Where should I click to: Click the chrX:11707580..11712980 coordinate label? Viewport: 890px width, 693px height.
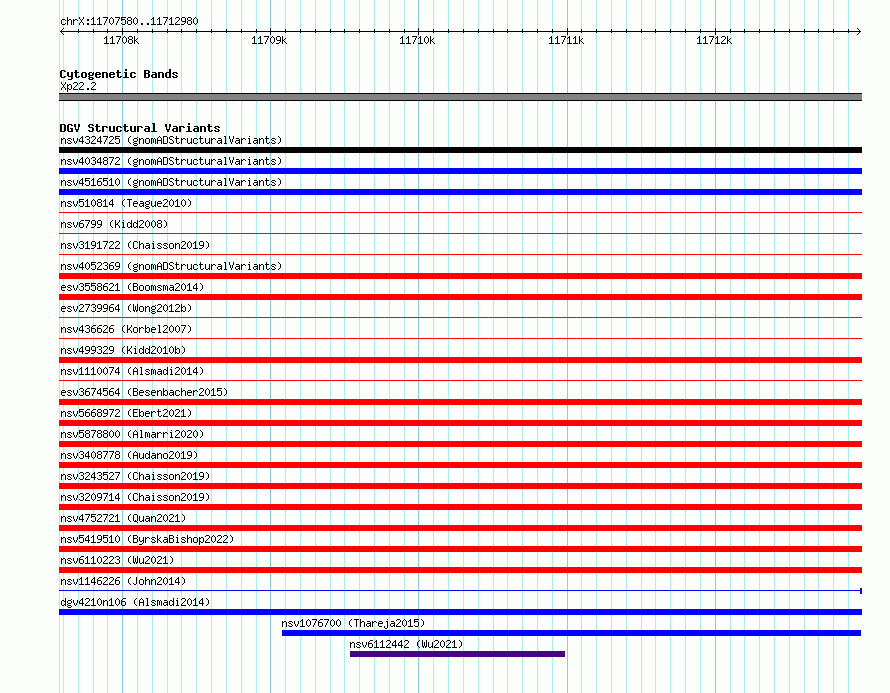pyautogui.click(x=129, y=22)
